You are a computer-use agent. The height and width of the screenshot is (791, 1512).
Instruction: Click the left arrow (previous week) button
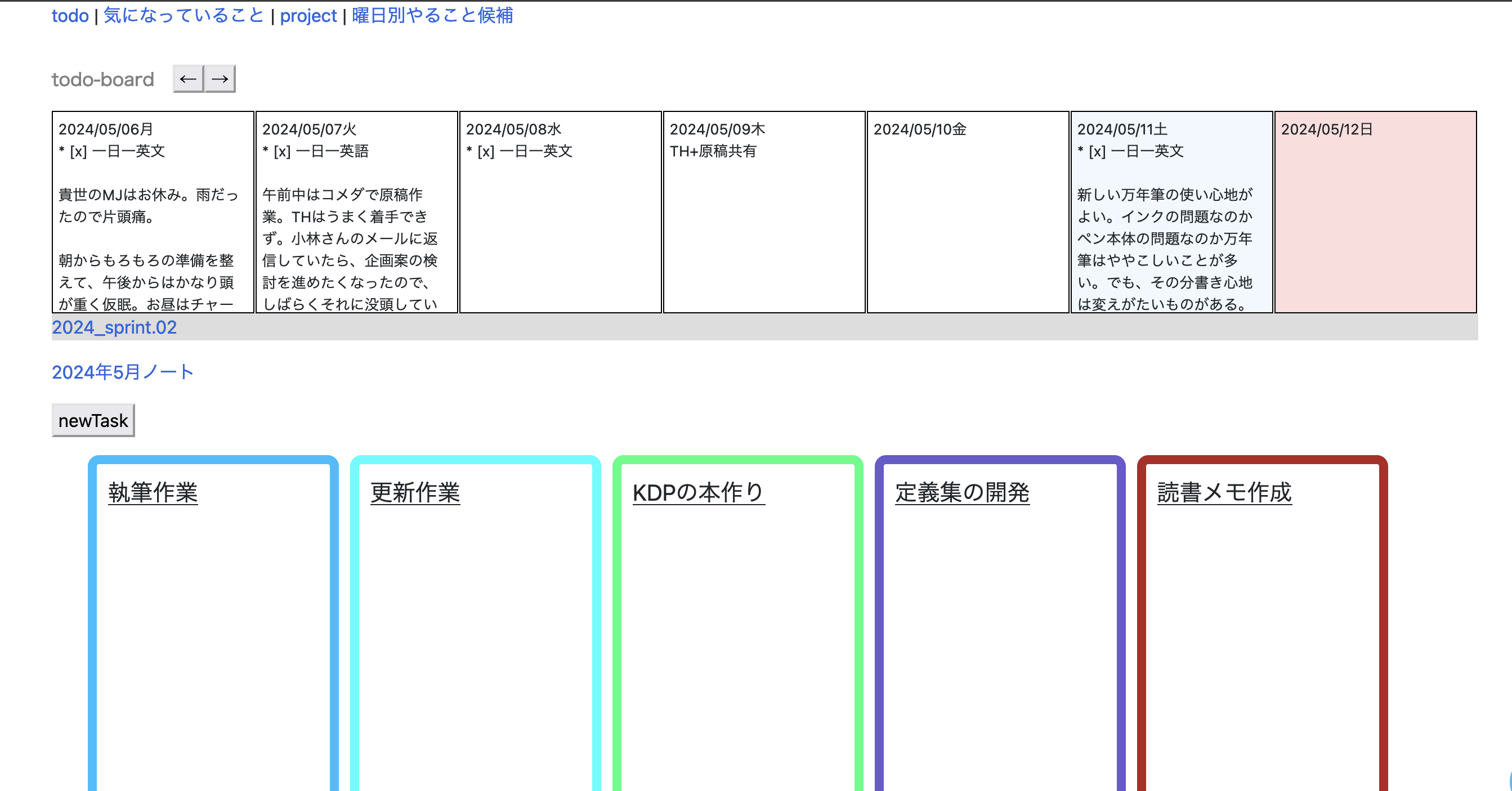(188, 79)
